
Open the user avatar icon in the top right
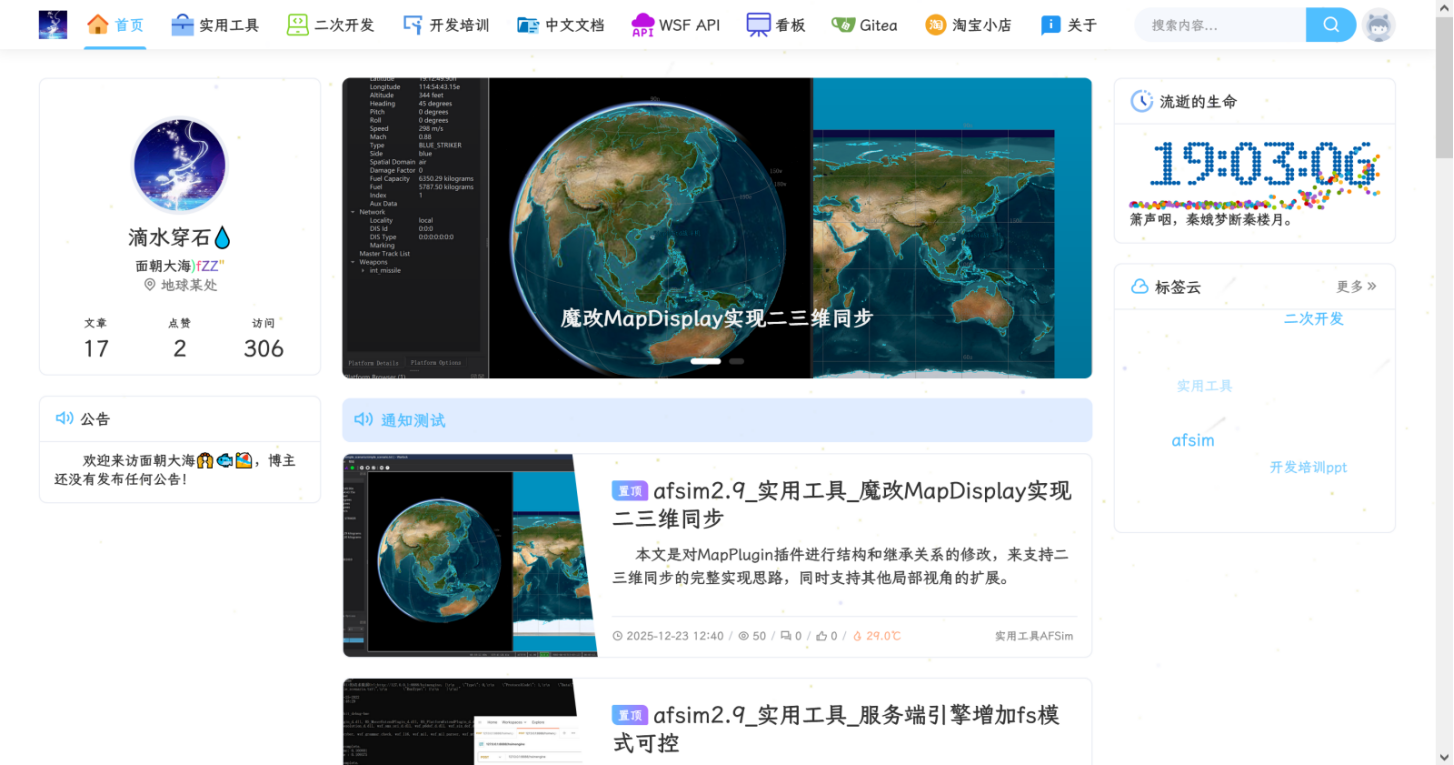tap(1379, 25)
